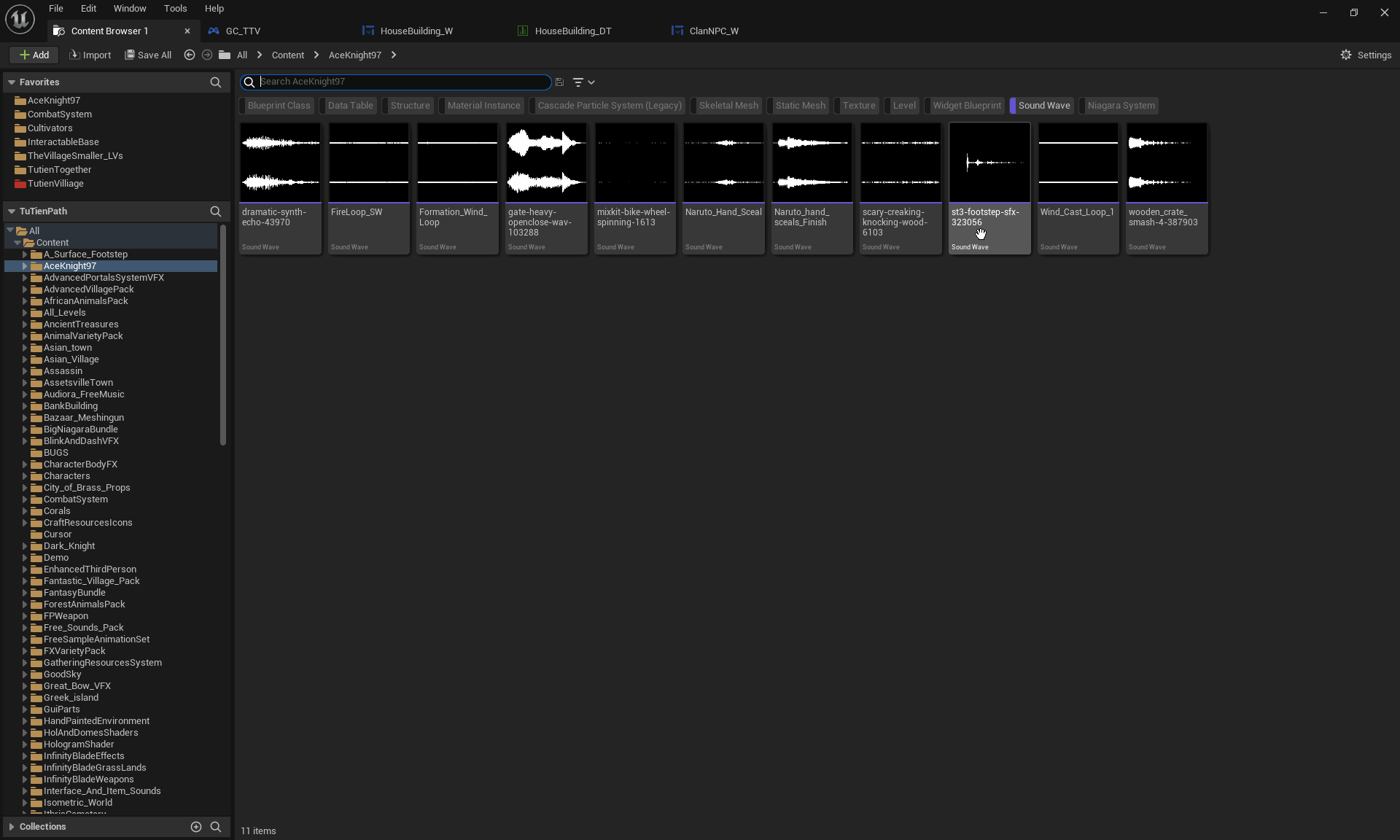Click the back navigation arrow icon
This screenshot has width=1400, height=840.
(190, 55)
